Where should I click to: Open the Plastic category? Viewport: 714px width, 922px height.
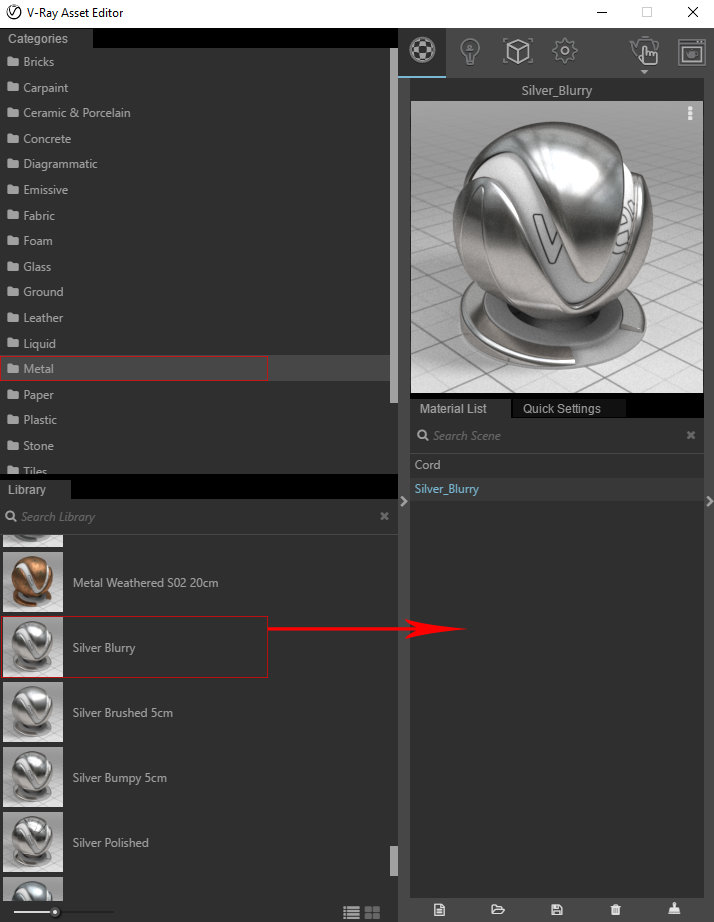pyautogui.click(x=194, y=420)
